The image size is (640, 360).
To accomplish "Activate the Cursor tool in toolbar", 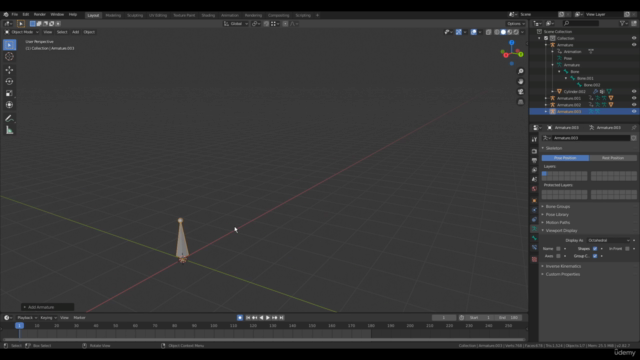I will pyautogui.click(x=9, y=57).
